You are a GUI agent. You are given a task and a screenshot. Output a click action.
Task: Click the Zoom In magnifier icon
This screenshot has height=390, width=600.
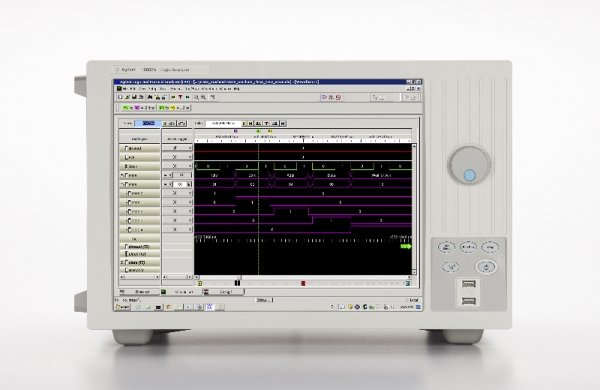tap(196, 97)
